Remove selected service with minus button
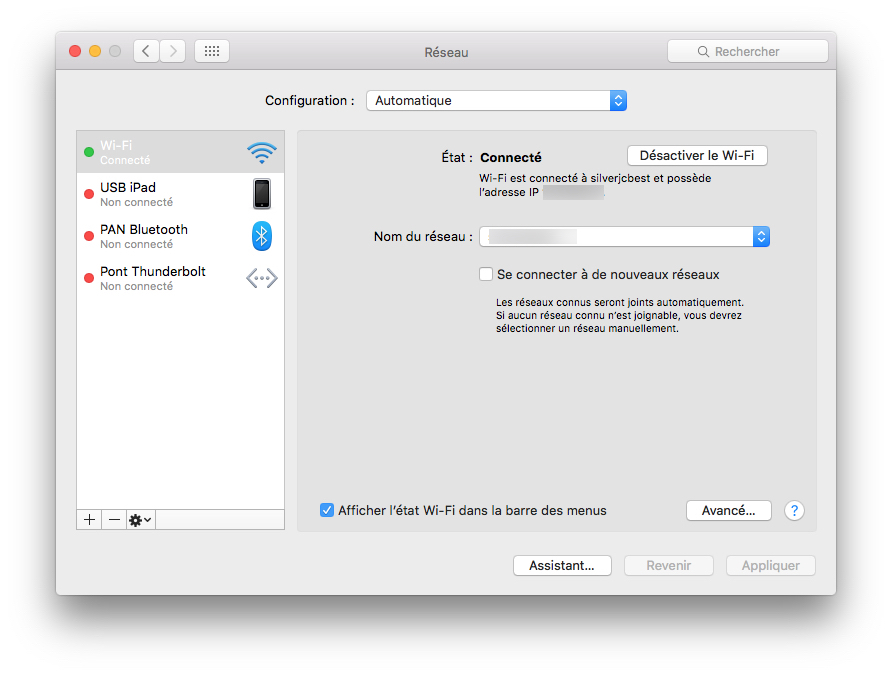Screen dimensions: 892x675 (x=114, y=520)
